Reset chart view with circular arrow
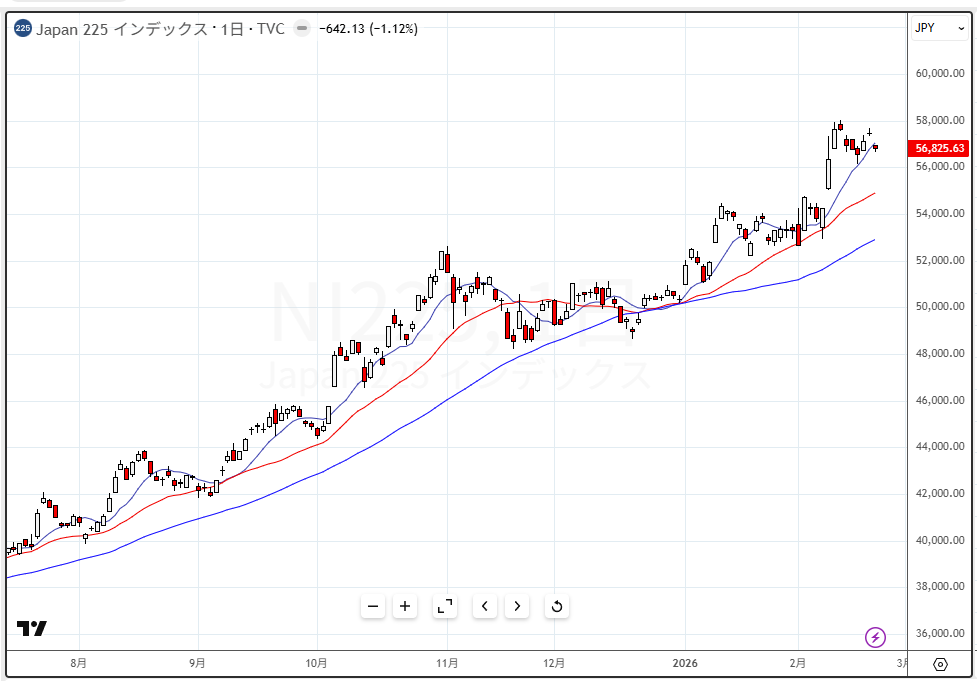Screen dimensions: 977x681 tap(557, 606)
